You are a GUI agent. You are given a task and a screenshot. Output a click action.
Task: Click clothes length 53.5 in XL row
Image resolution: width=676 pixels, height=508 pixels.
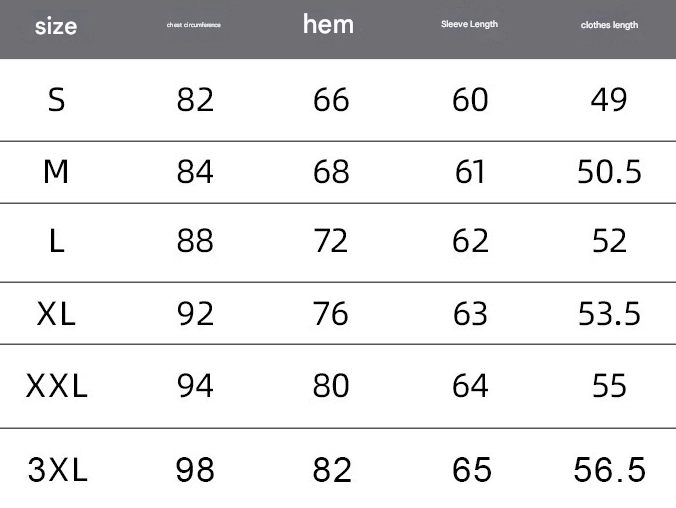coord(609,314)
